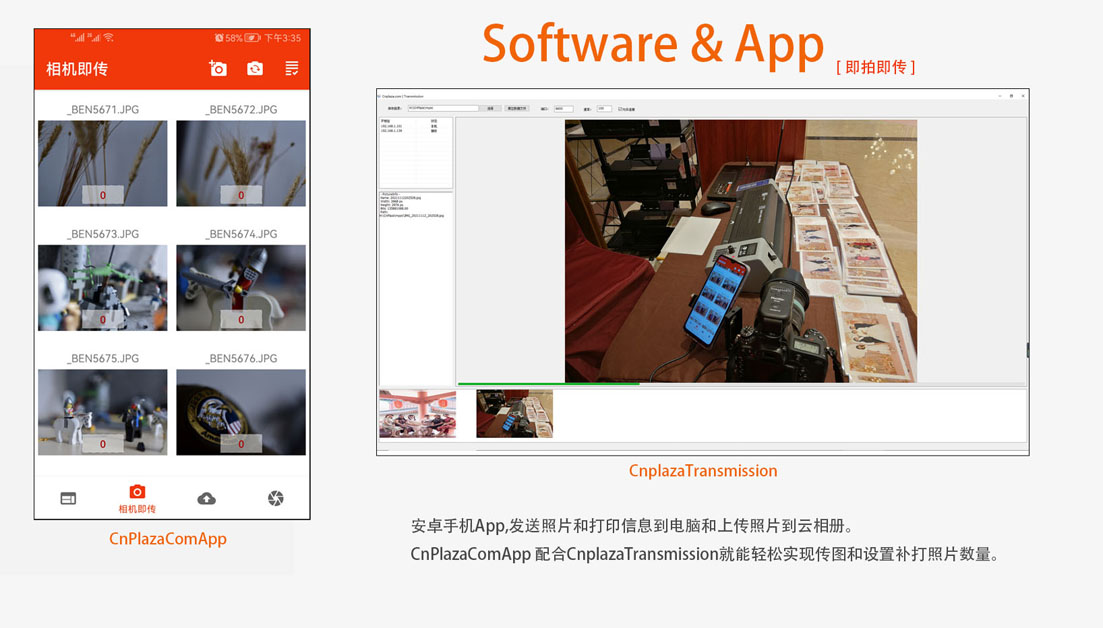The width and height of the screenshot is (1103, 628).
Task: Click the green transfer progress bar
Action: coord(548,384)
